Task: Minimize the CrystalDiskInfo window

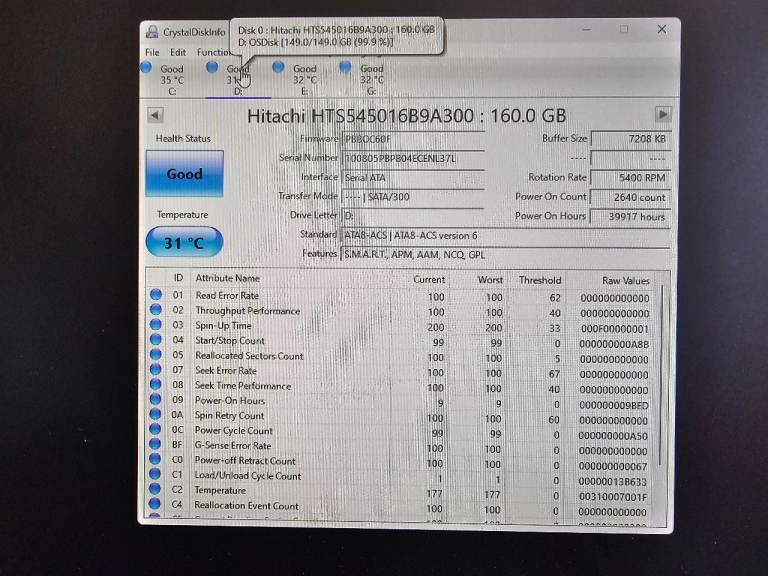Action: 586,30
